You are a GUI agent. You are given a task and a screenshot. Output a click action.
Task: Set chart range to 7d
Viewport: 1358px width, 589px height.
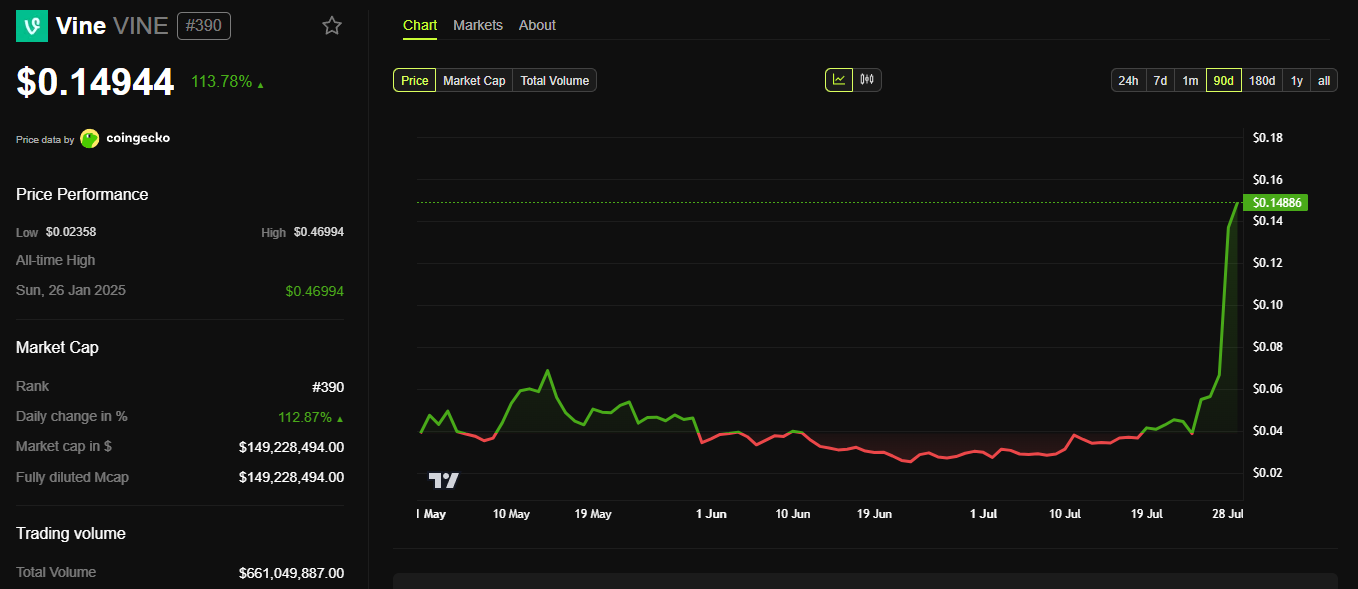point(1160,80)
